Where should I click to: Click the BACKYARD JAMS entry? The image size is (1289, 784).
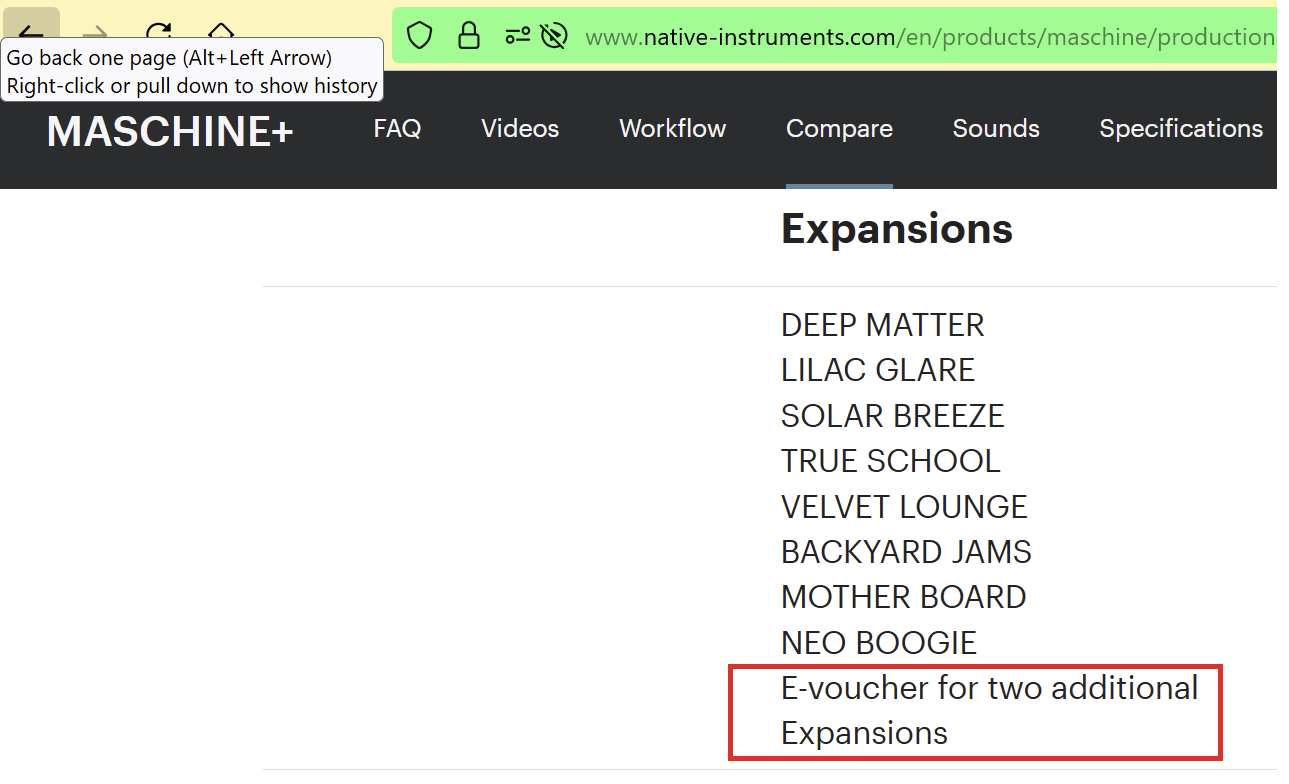[x=906, y=552]
